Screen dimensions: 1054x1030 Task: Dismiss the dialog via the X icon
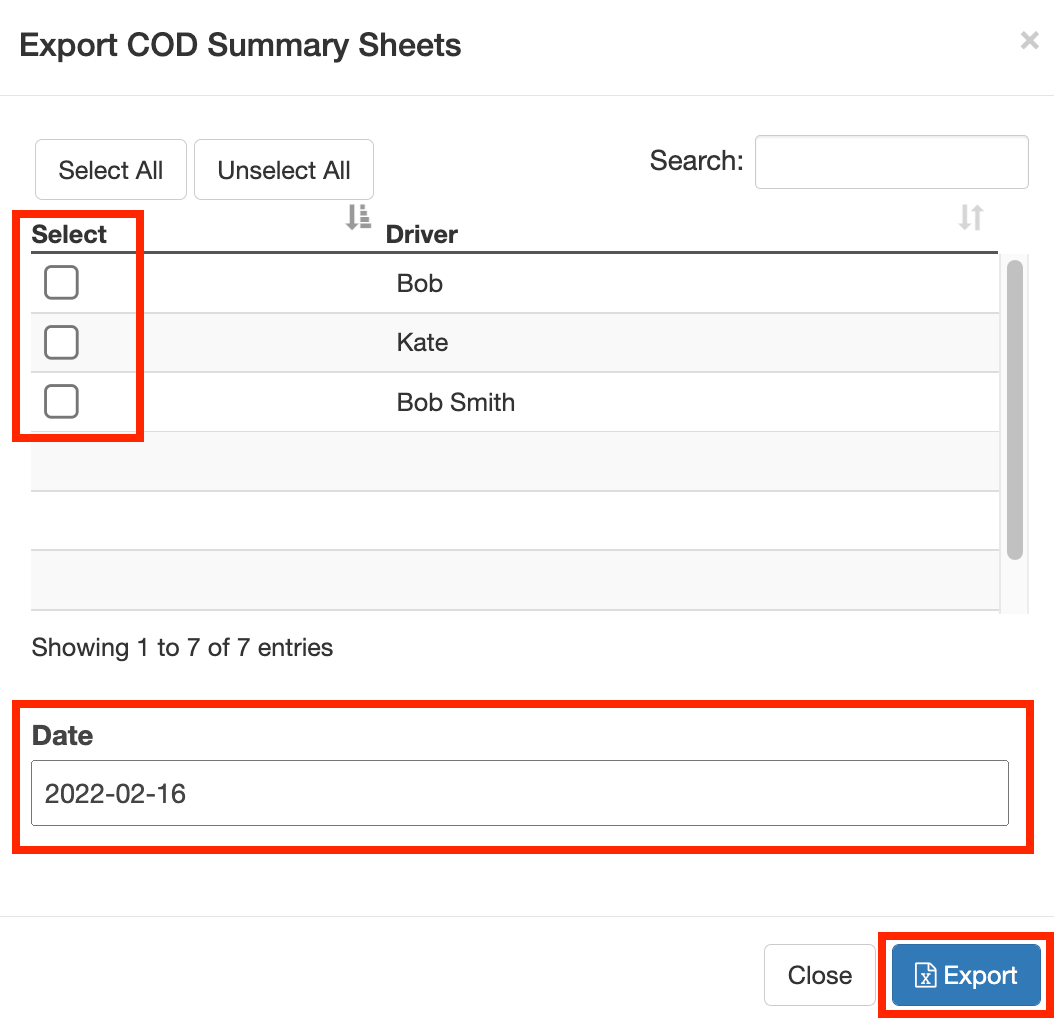[x=1029, y=40]
